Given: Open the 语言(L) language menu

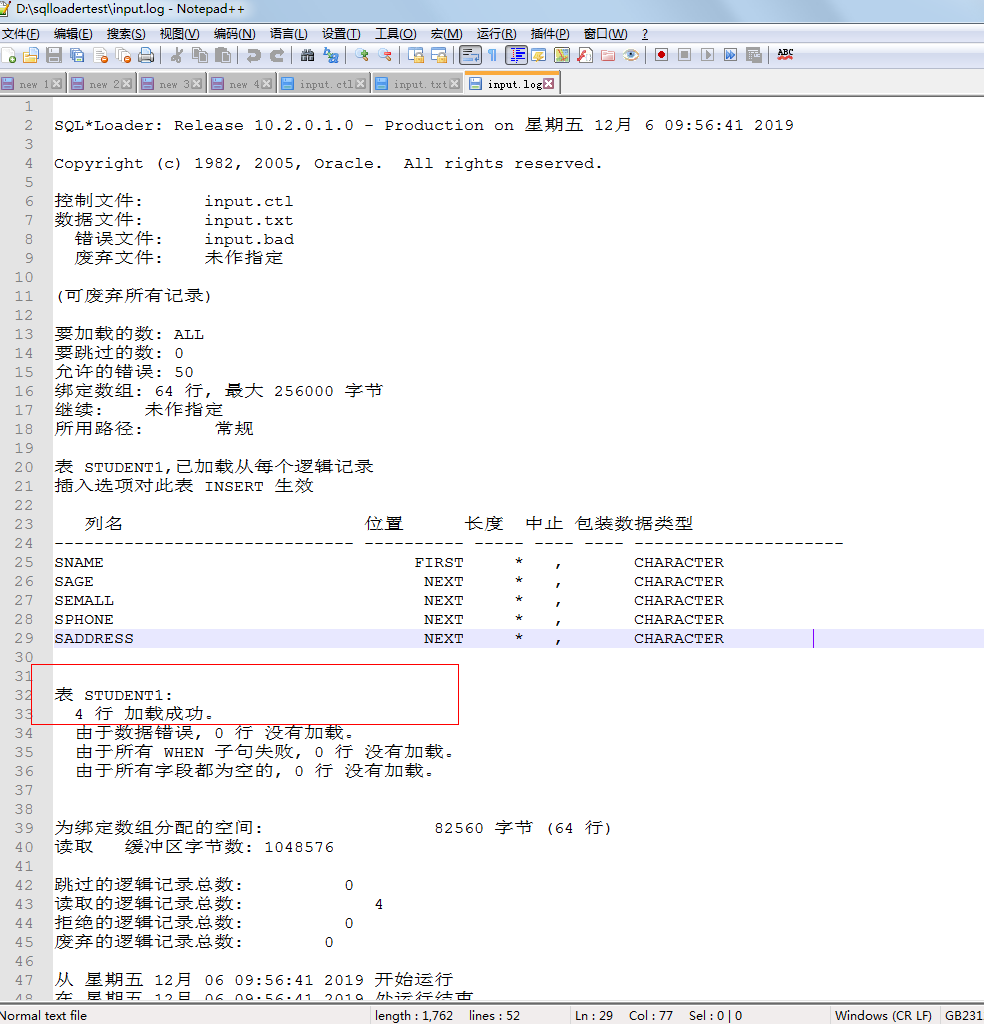Looking at the screenshot, I should pos(289,33).
